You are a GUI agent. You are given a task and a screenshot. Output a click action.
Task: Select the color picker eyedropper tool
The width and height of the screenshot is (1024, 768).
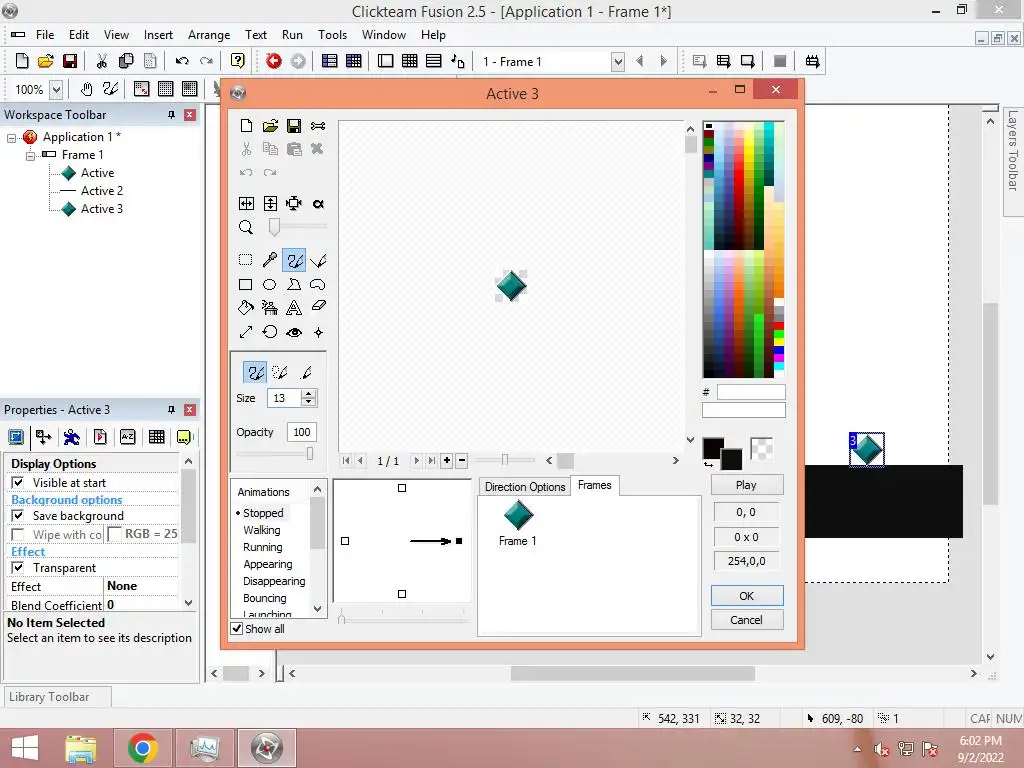click(x=270, y=260)
